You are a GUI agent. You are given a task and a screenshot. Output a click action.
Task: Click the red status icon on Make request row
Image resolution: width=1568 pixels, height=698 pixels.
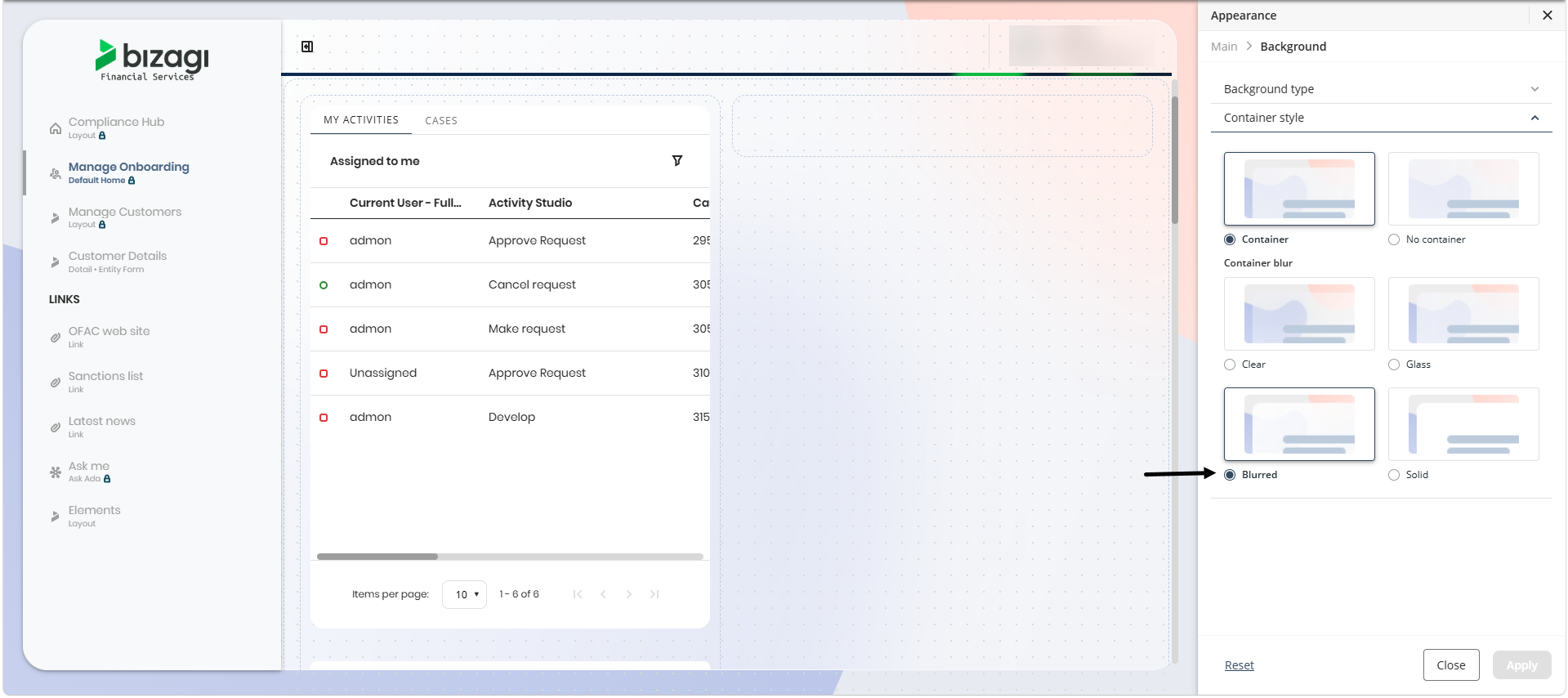(x=324, y=329)
